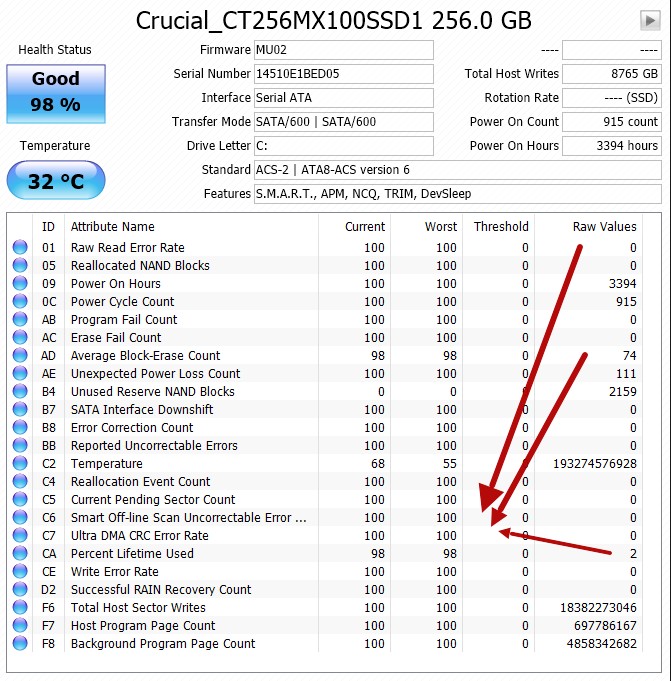Select the Percent Lifetime Used attribute name
This screenshot has width=671, height=681.
(132, 554)
